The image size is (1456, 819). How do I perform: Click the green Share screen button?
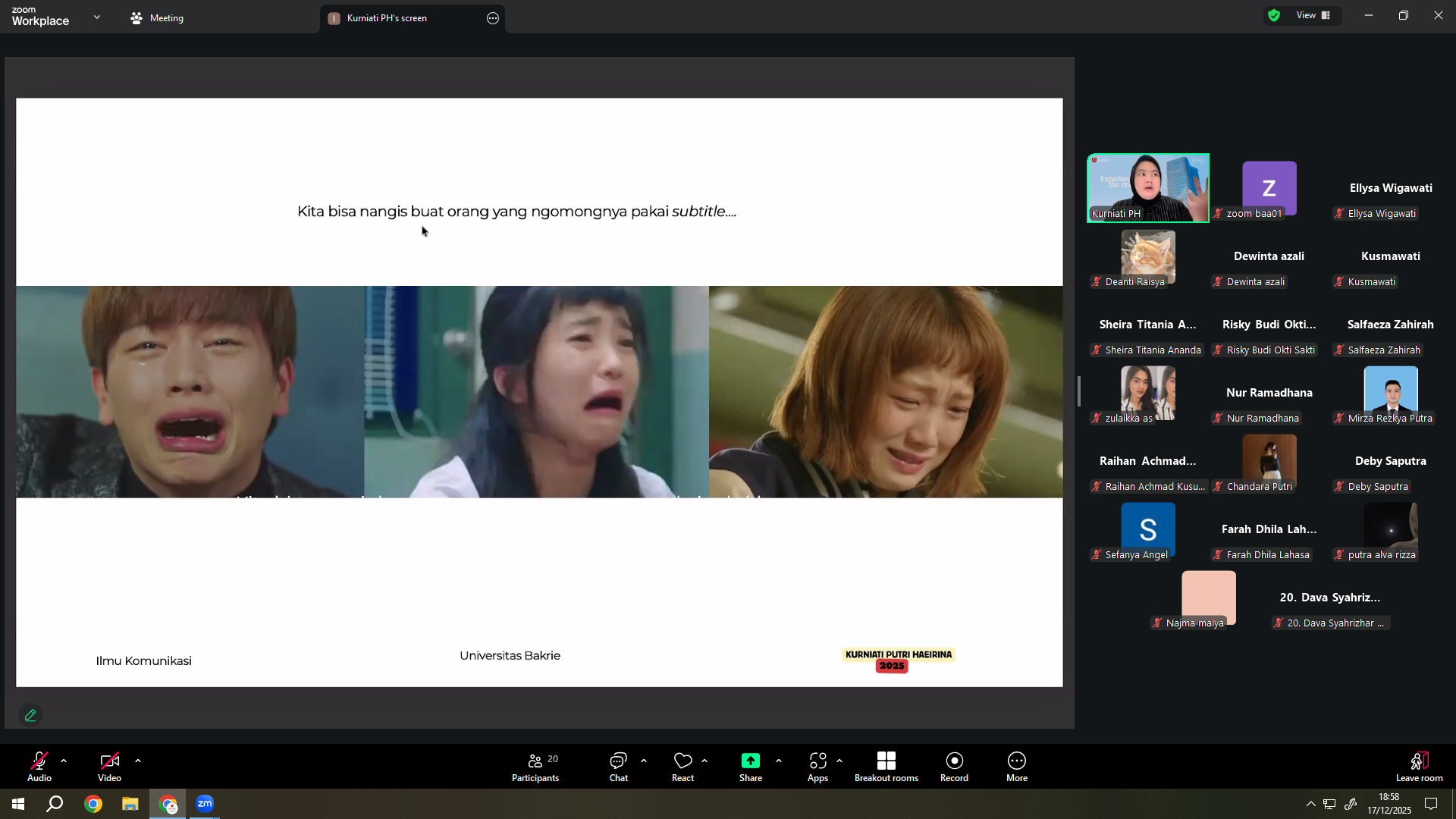pyautogui.click(x=751, y=767)
